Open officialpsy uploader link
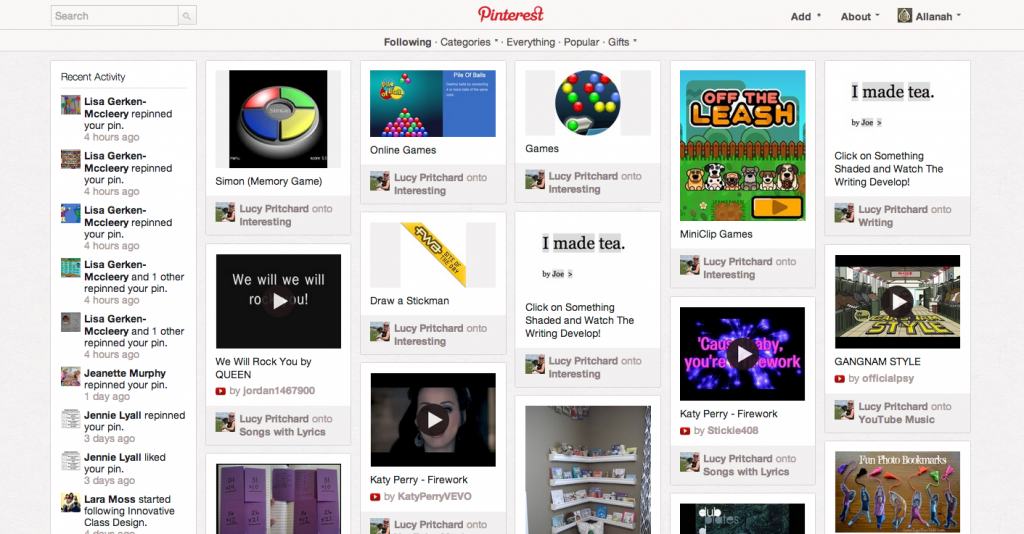 click(888, 378)
